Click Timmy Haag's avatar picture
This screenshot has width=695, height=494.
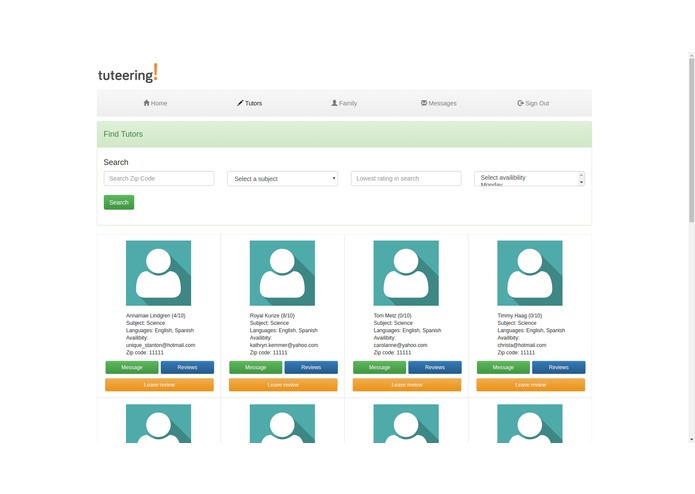(530, 273)
